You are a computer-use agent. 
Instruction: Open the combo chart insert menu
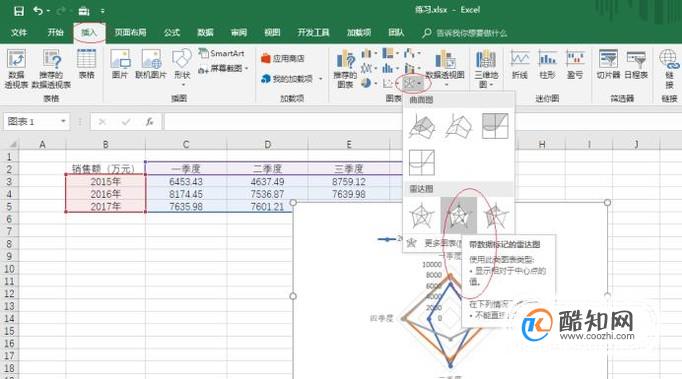[411, 68]
